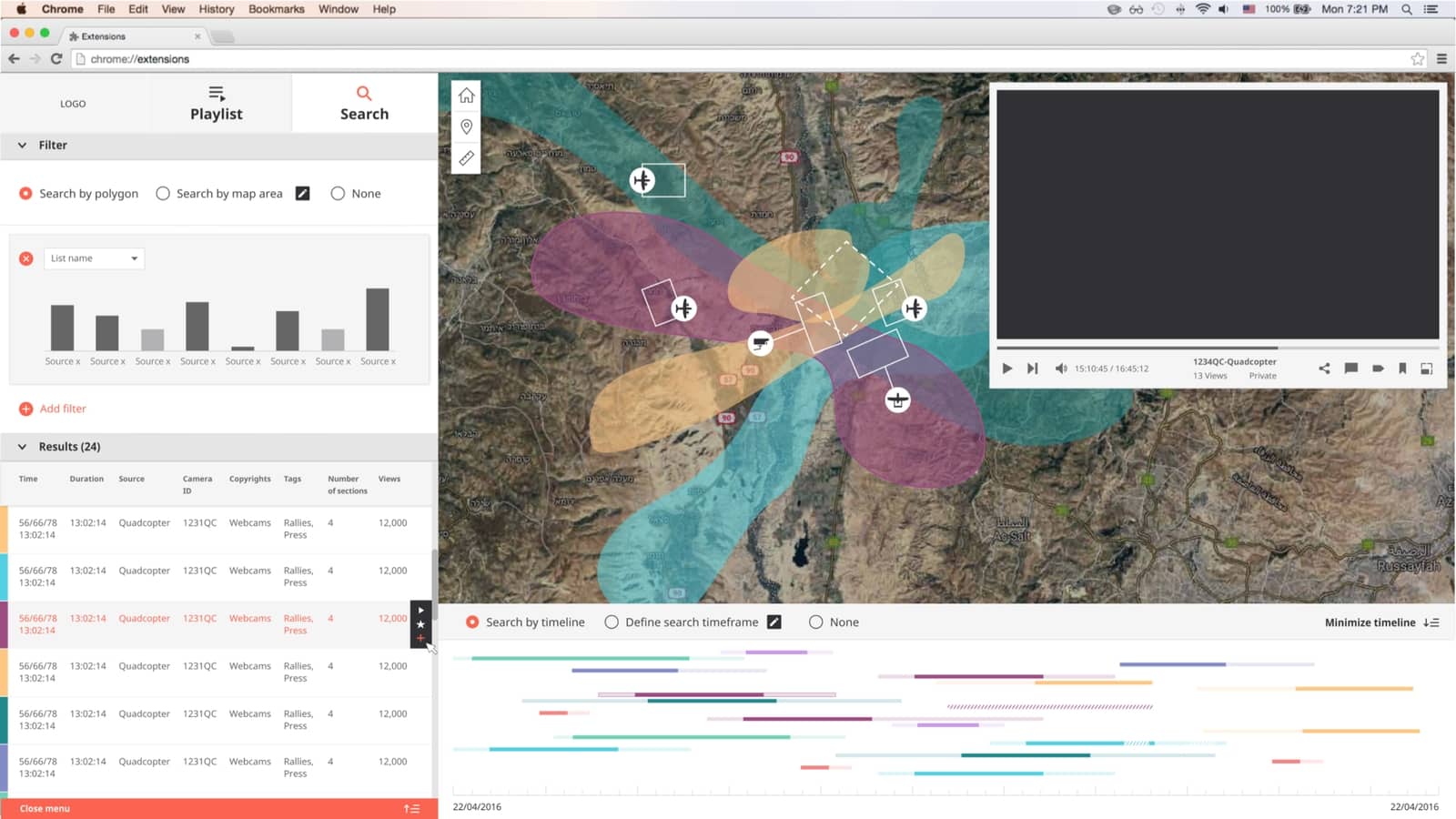Screen dimensions: 1456x819
Task: Click the share icon in video player
Action: pos(1324,369)
